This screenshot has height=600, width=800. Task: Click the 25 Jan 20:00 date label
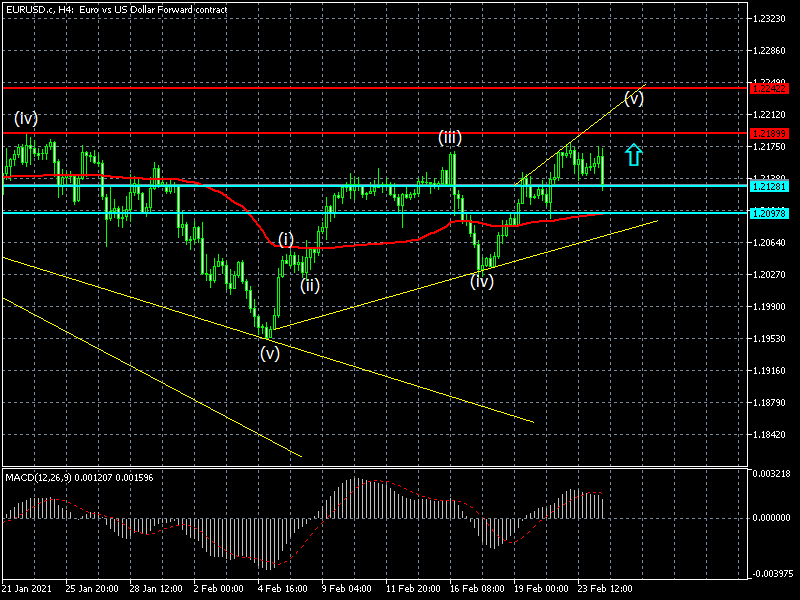tap(92, 588)
